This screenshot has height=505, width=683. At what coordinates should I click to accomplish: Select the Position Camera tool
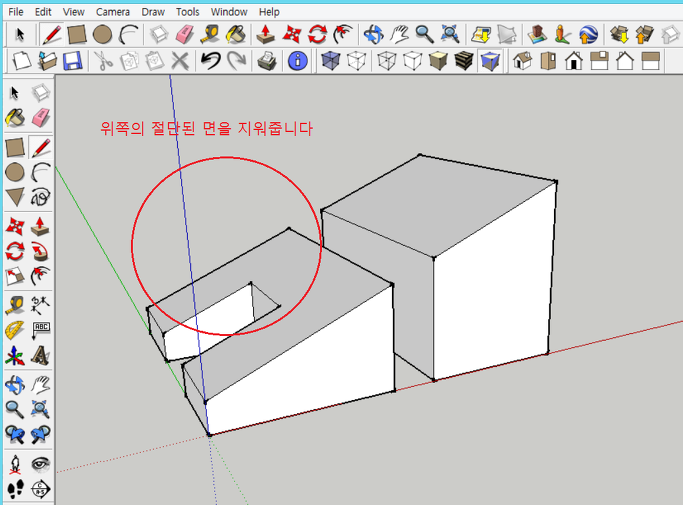[15, 464]
